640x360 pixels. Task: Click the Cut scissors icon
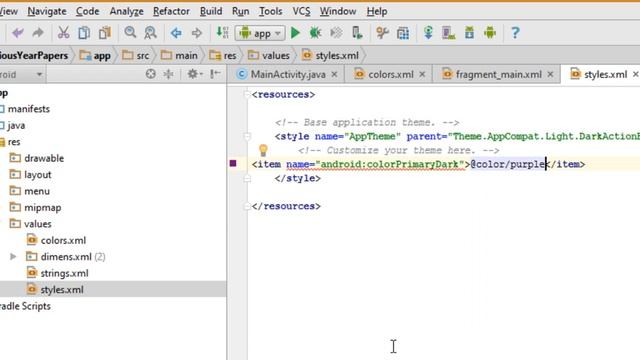coord(63,33)
